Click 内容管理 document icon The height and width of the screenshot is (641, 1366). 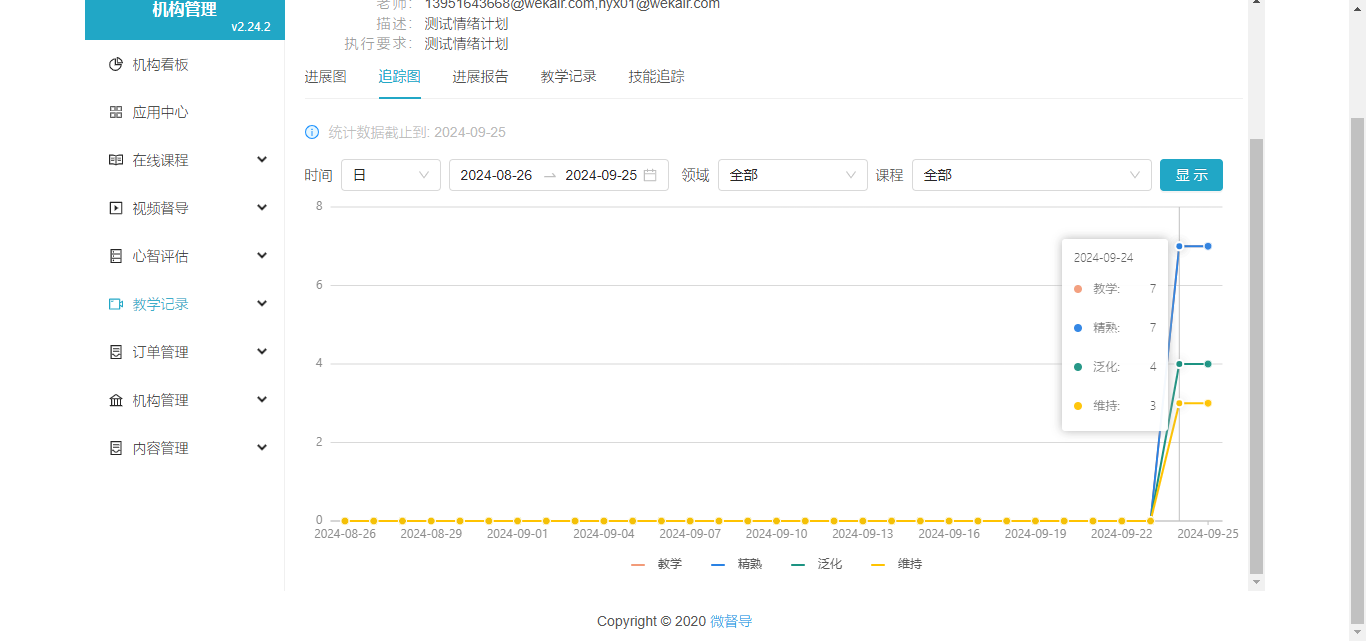coord(116,449)
